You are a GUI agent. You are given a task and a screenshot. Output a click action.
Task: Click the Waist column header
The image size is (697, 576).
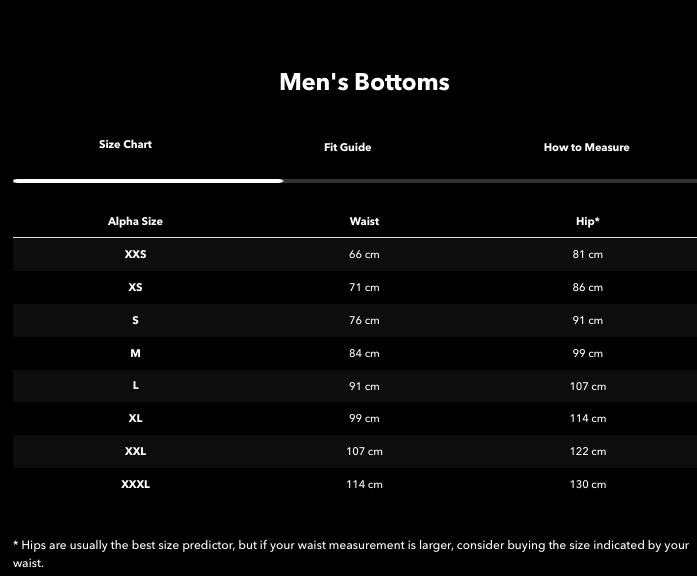click(x=364, y=221)
